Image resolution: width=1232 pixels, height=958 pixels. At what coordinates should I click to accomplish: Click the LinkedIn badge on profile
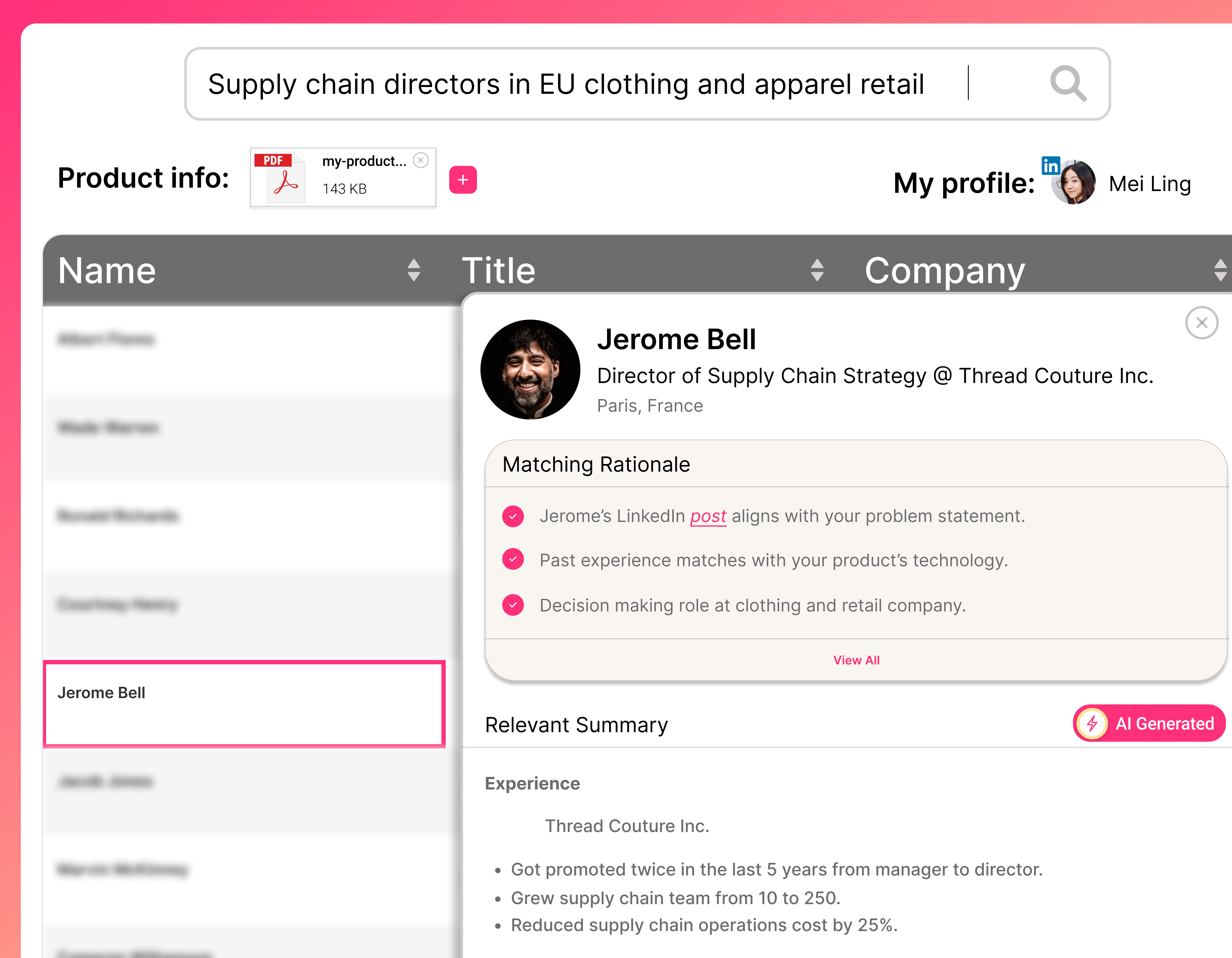[1050, 165]
